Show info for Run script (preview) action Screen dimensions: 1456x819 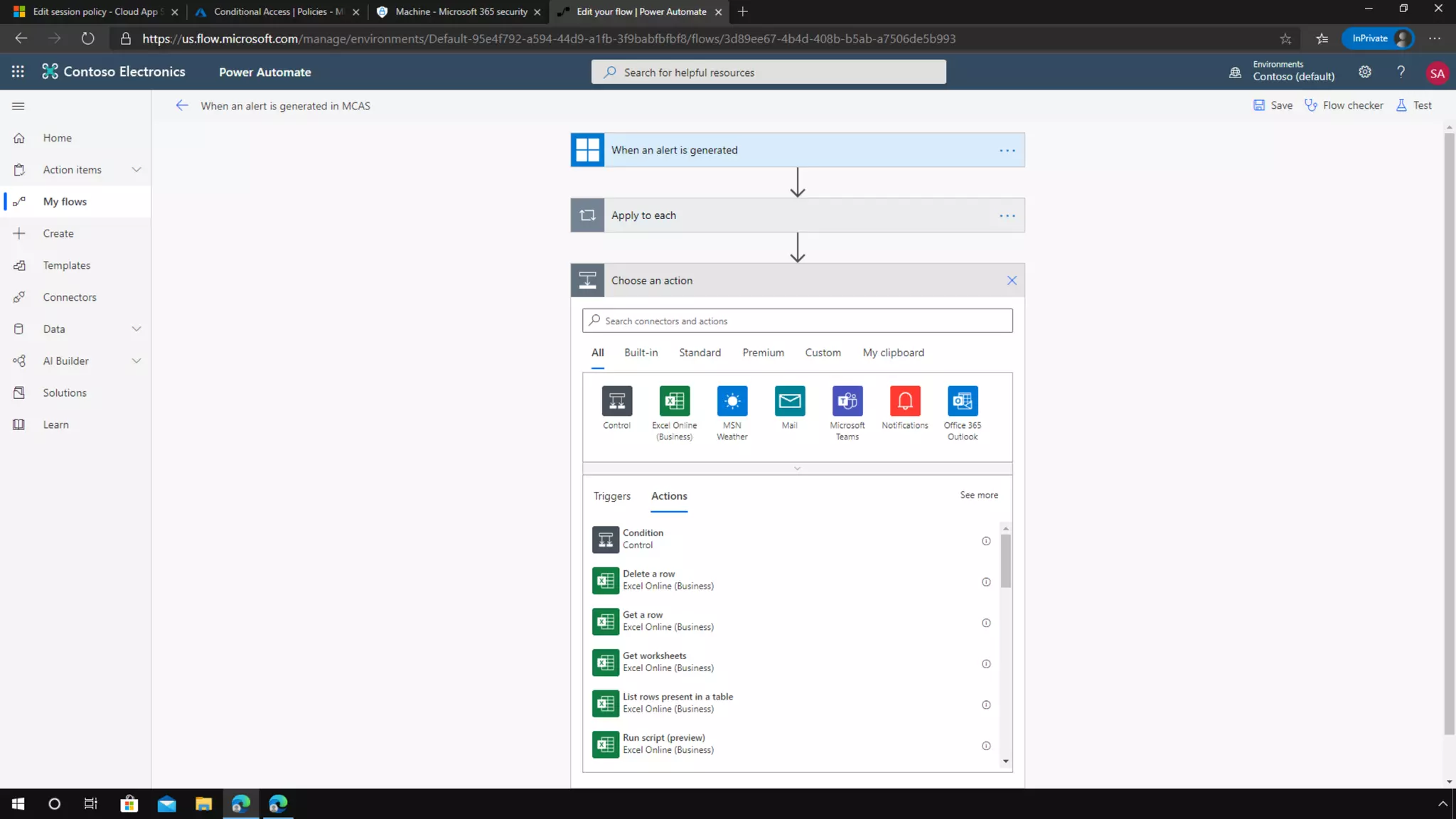coord(986,746)
